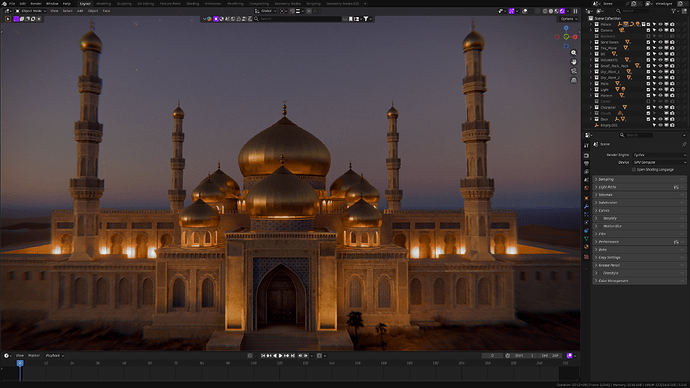
Task: Open the Object properties tab icon
Action: coord(586,198)
